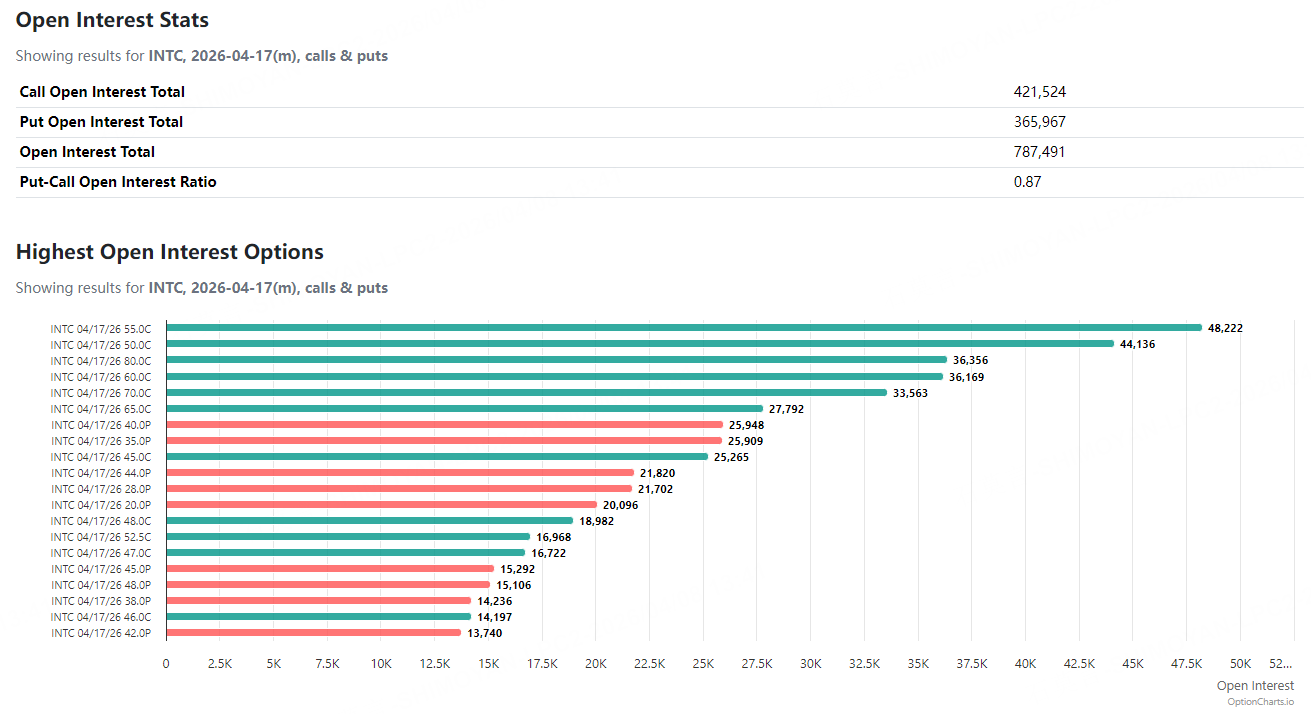Select the INTC 04/17/26 44.0P bar
This screenshot has width=1311, height=714.
click(x=400, y=472)
